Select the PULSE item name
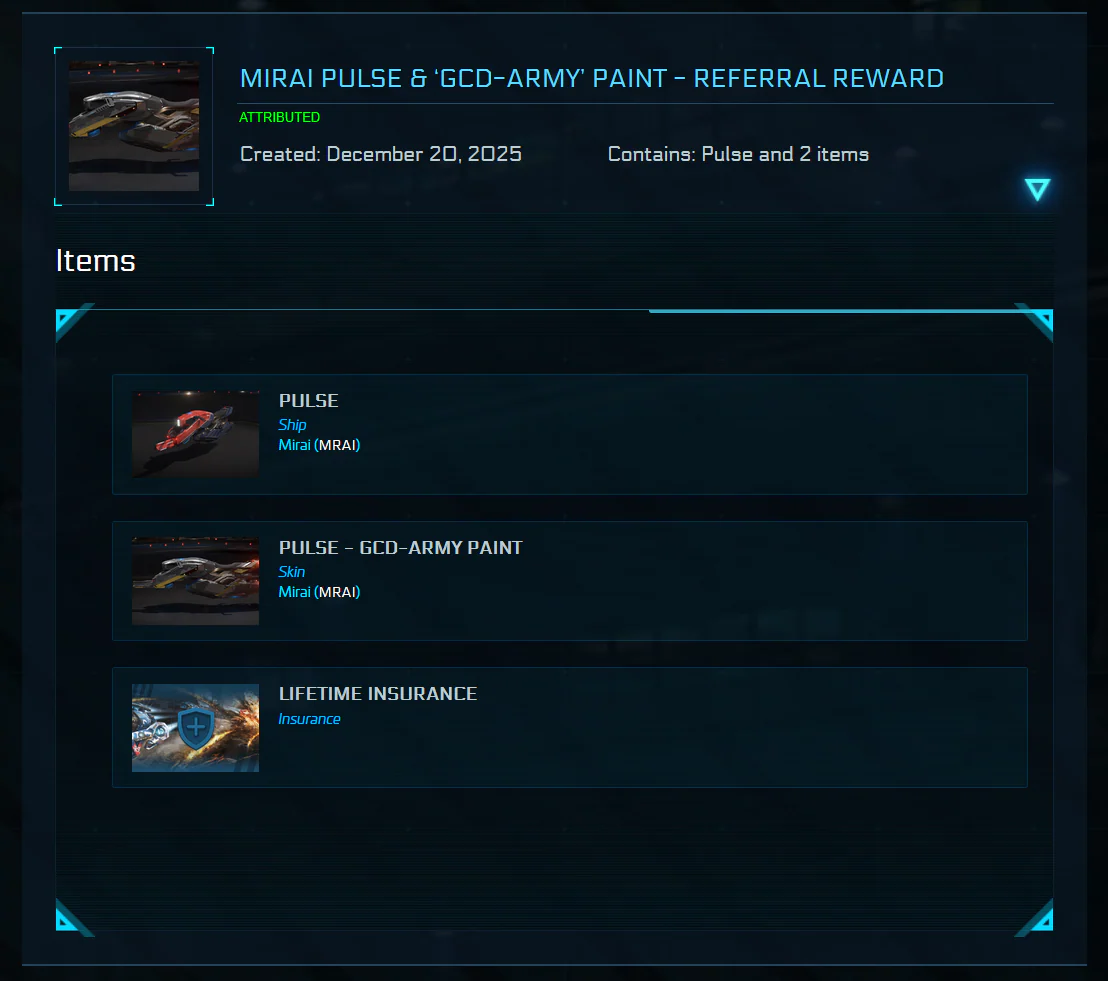Image resolution: width=1108 pixels, height=981 pixels. coord(308,401)
